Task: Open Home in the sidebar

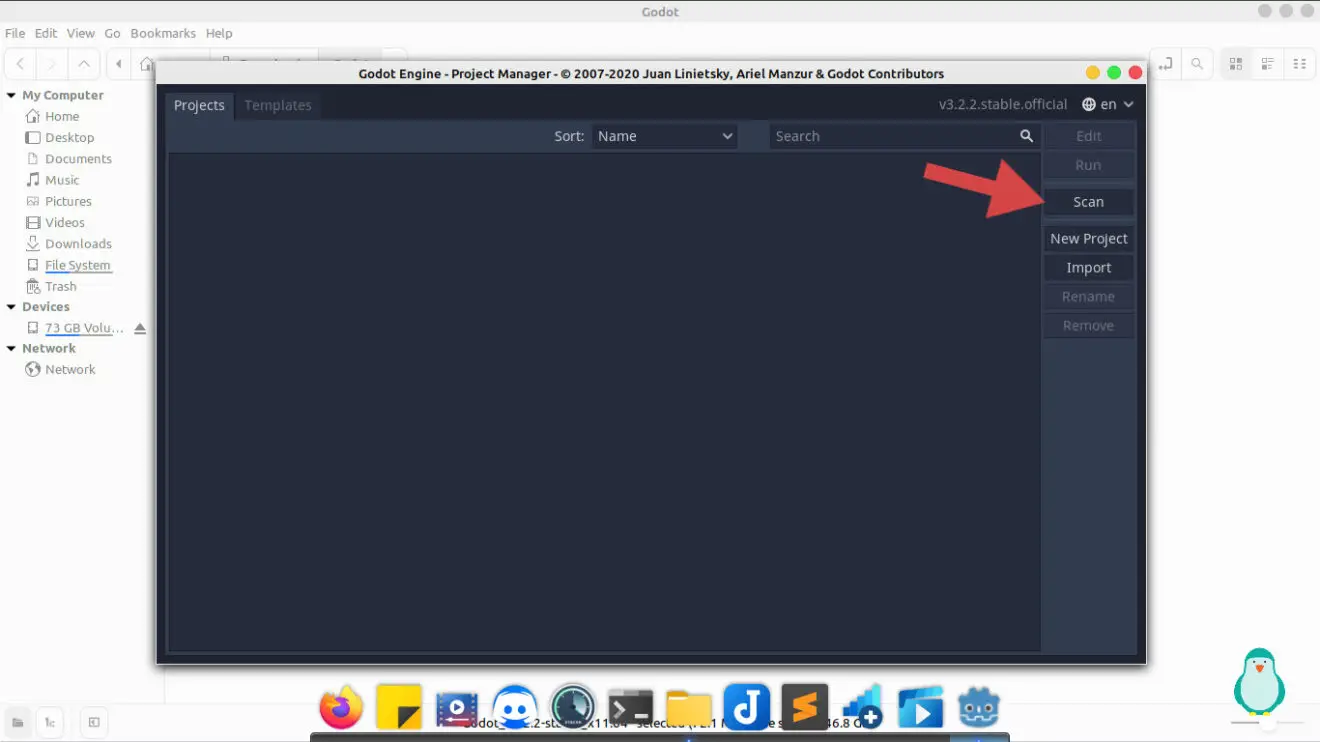Action: pyautogui.click(x=62, y=117)
